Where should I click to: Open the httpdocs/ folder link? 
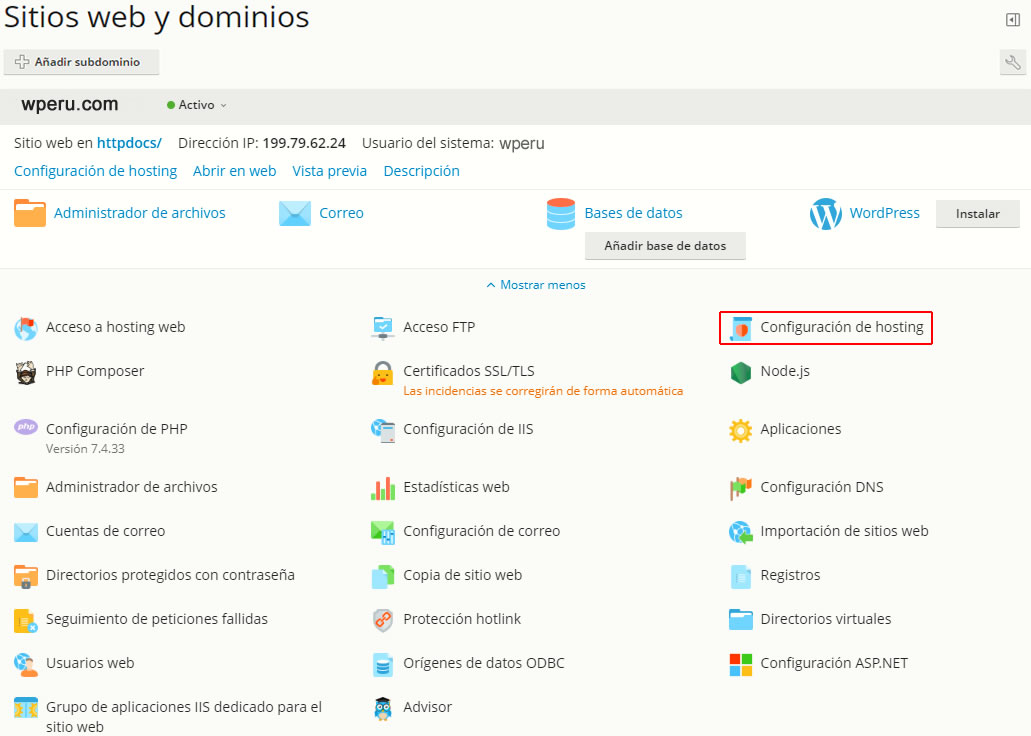(x=129, y=143)
